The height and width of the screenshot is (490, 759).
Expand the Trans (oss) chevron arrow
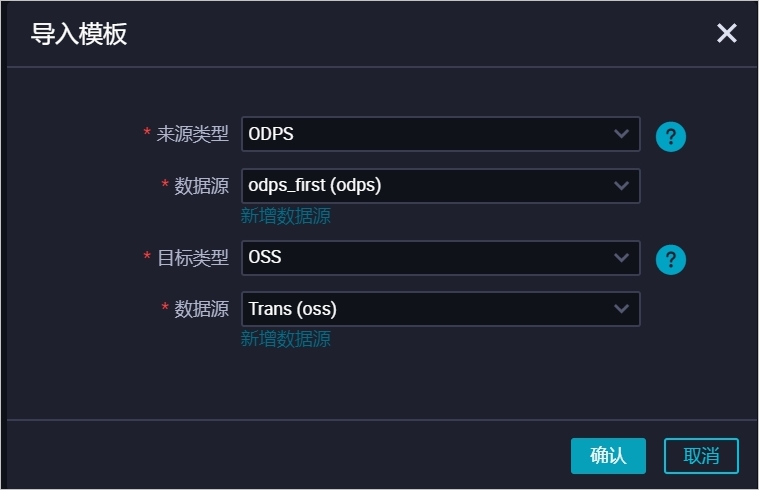pos(621,308)
